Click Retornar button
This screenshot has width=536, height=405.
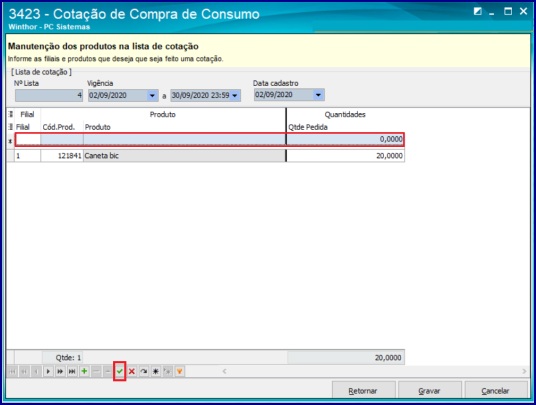coord(363,391)
